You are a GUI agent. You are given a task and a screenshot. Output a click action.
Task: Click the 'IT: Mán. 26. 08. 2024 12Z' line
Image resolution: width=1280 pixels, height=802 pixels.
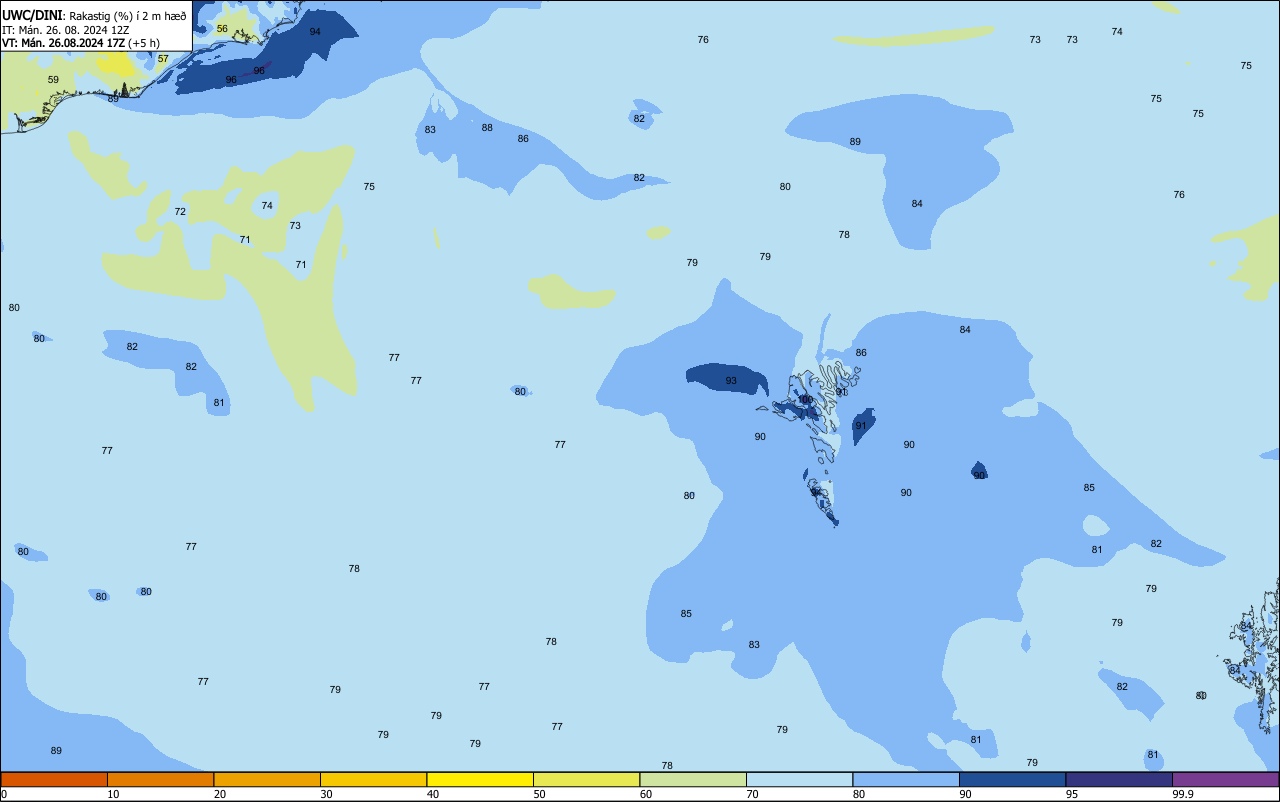pyautogui.click(x=67, y=29)
